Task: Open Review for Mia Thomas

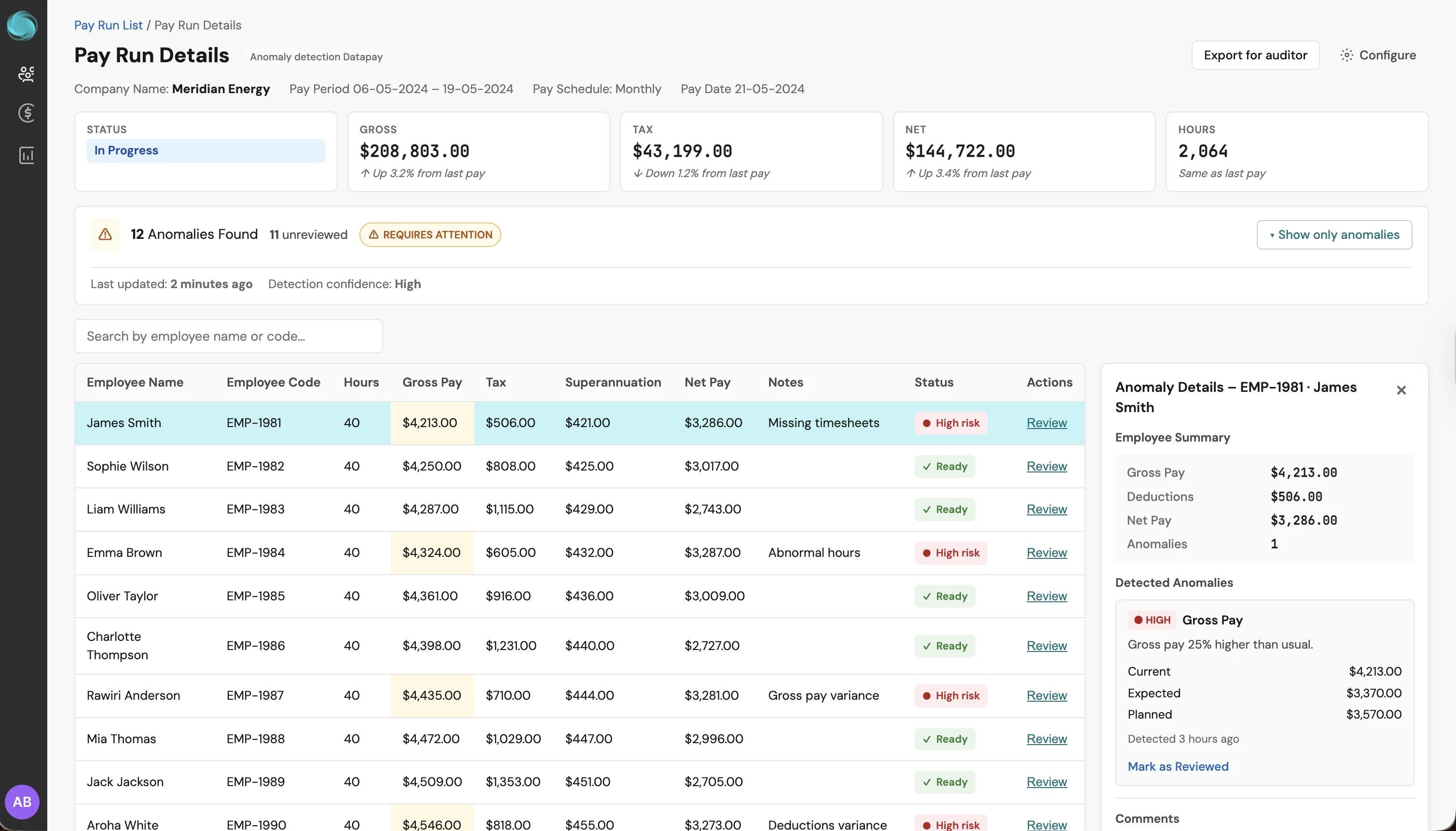Action: (1046, 738)
